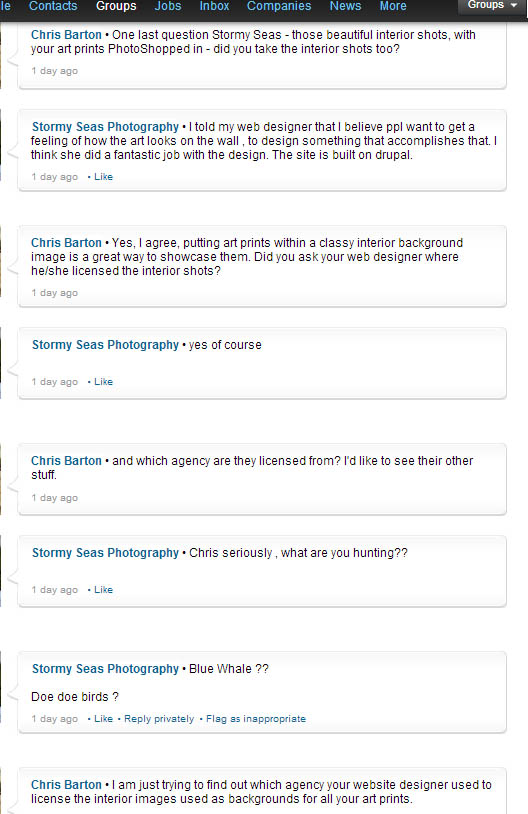Like the 'what are you hunting??' comment
The image size is (528, 814).
(103, 590)
